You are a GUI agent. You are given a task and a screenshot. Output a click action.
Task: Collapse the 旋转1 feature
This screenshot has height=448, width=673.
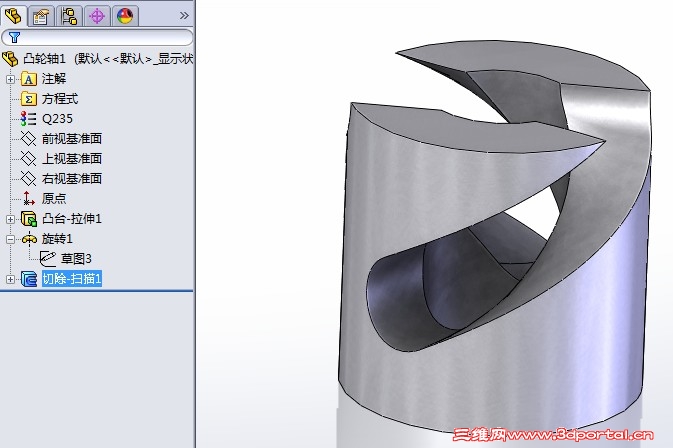tap(10, 239)
